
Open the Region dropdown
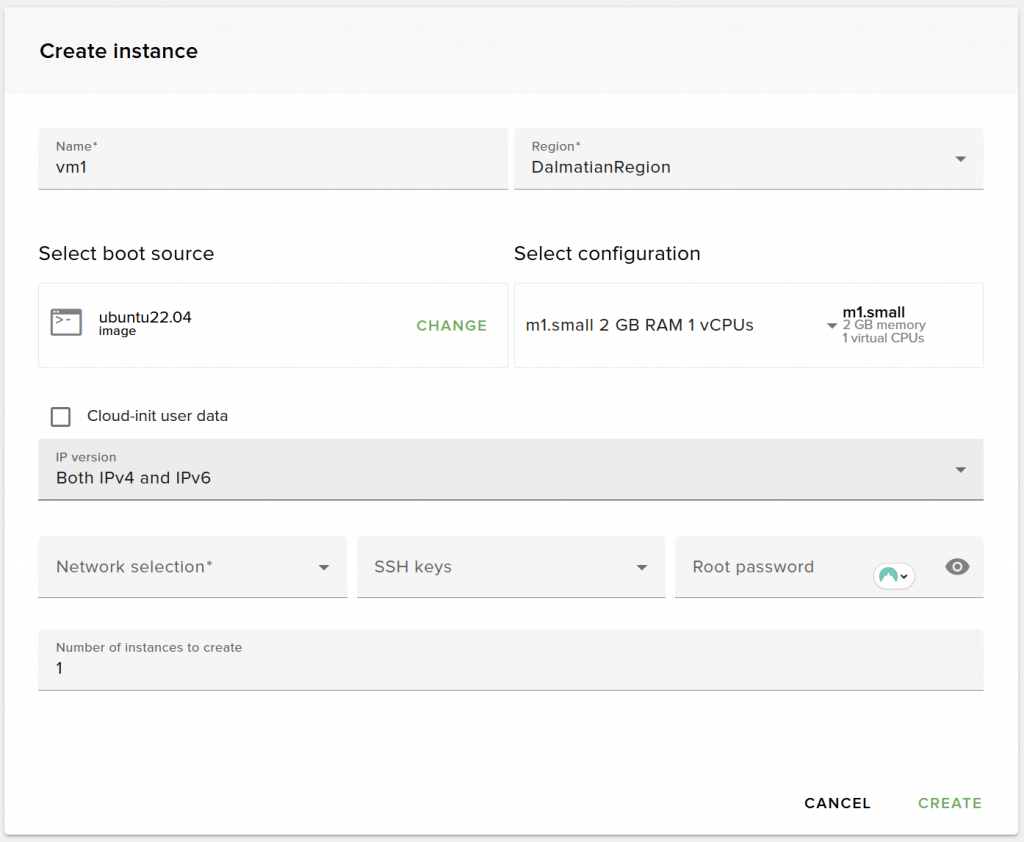[748, 159]
